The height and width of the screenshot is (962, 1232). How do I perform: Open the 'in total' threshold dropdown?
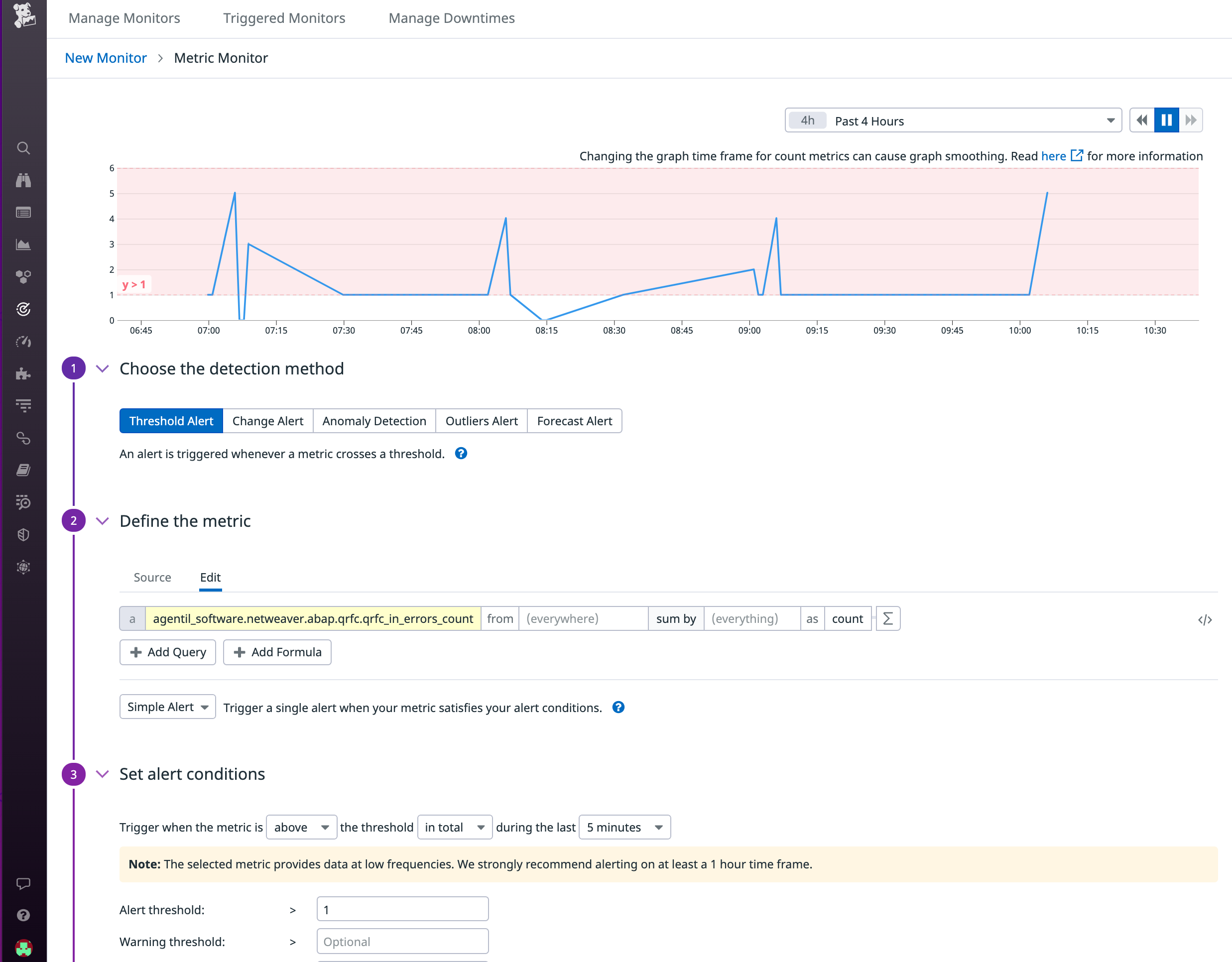click(x=454, y=827)
